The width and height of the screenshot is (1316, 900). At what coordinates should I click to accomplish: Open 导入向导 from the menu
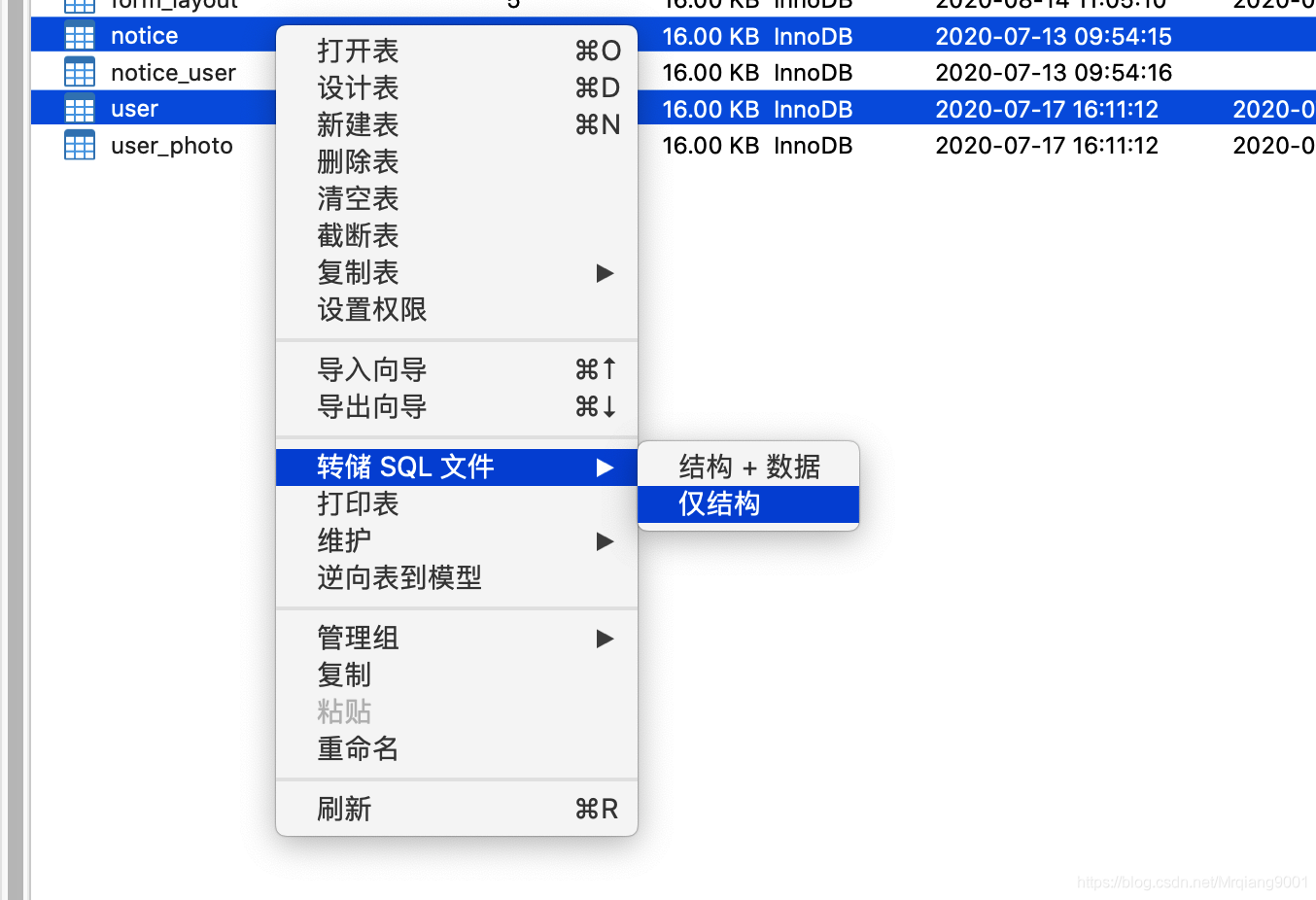coord(457,369)
